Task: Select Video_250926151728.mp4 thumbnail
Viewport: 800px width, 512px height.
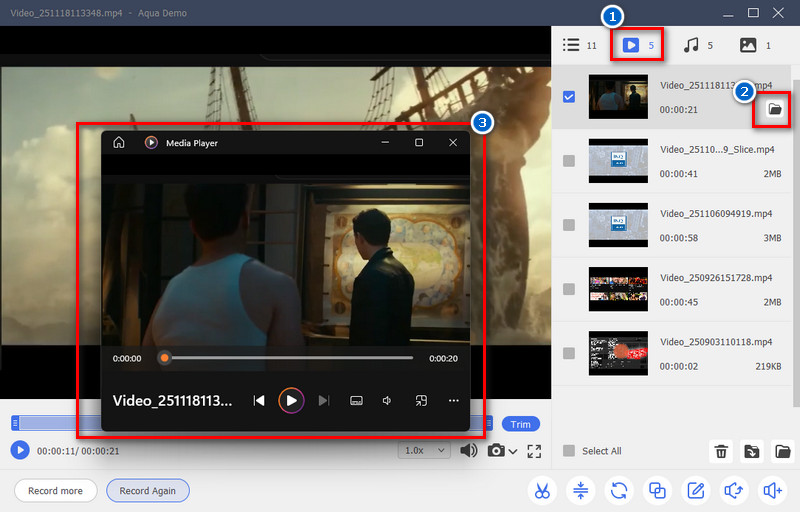Action: (618, 289)
